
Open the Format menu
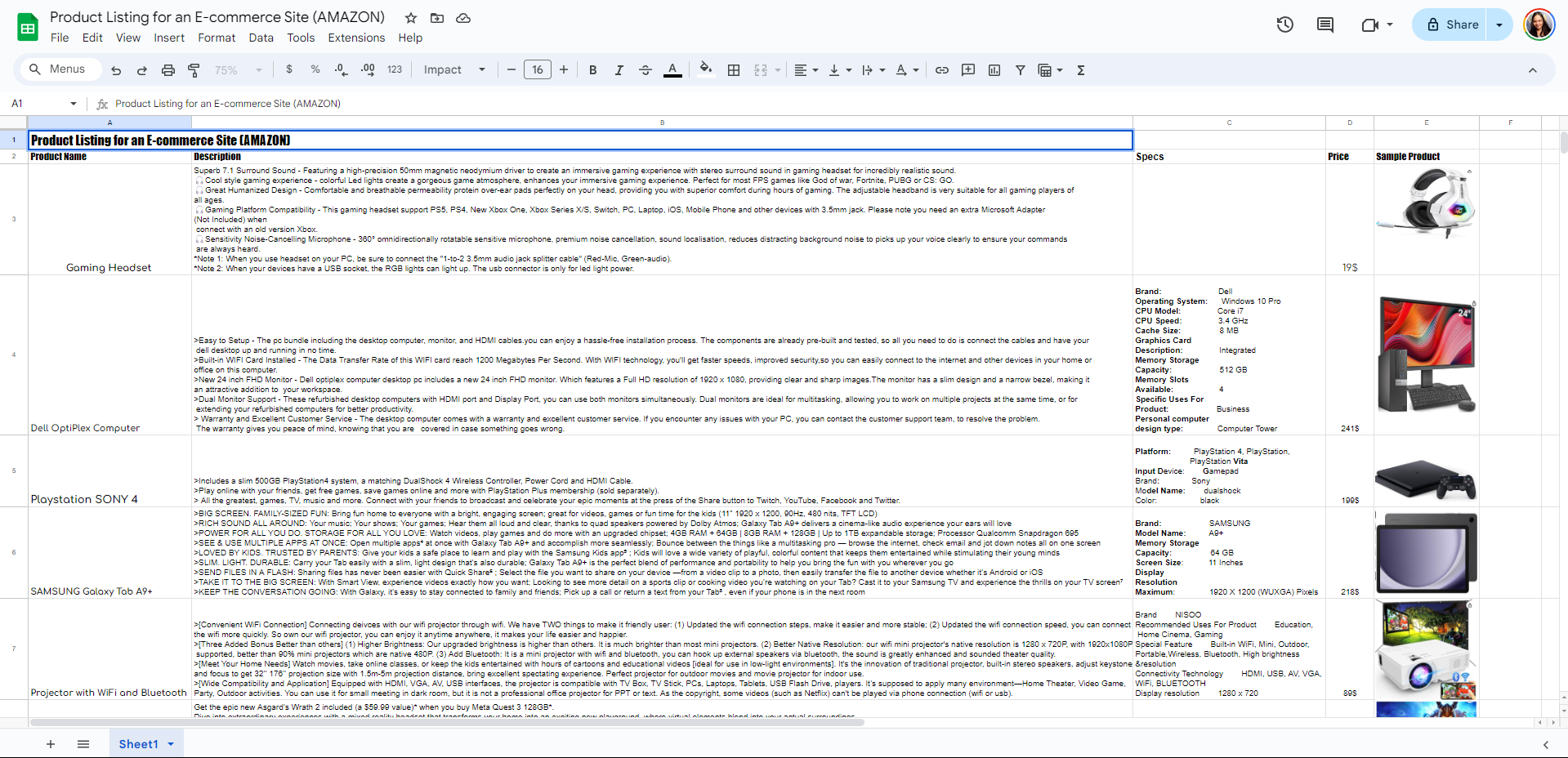point(217,38)
